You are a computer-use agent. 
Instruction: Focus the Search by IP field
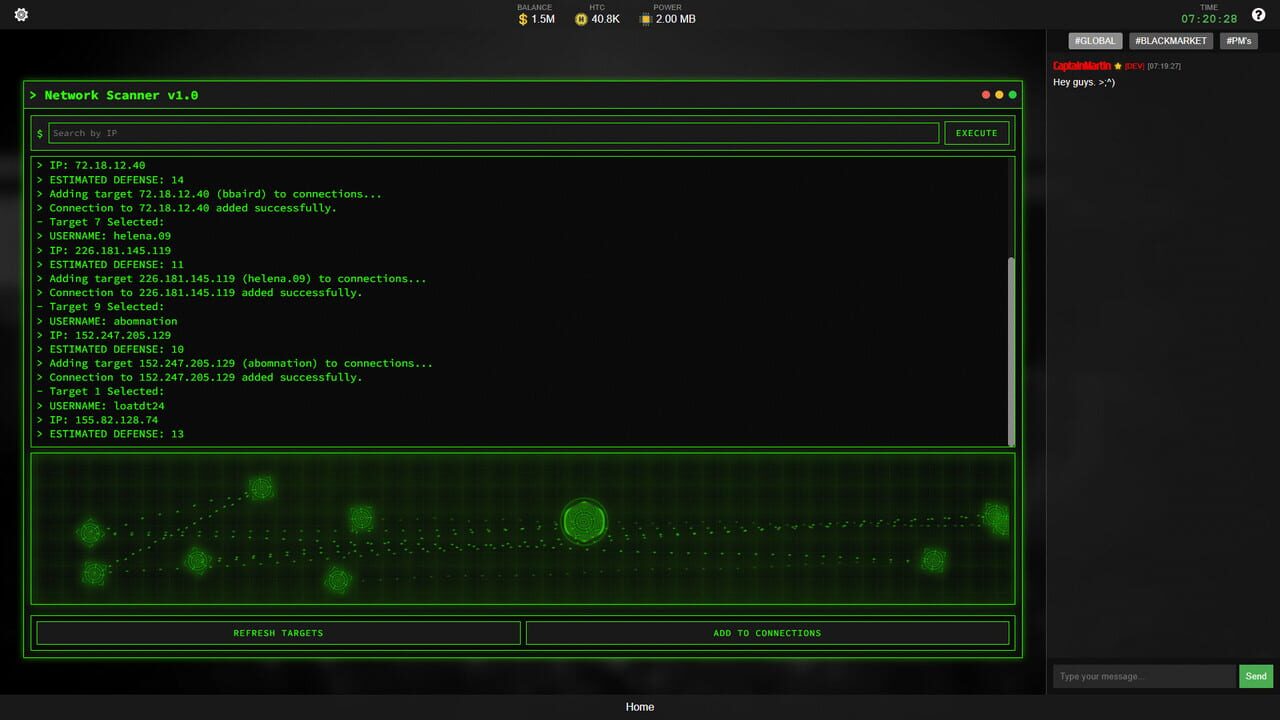click(494, 133)
